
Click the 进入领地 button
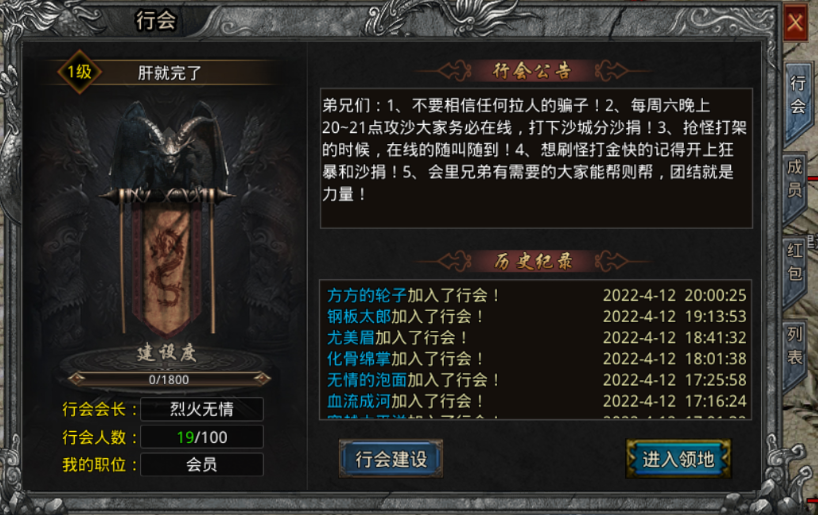click(x=678, y=459)
